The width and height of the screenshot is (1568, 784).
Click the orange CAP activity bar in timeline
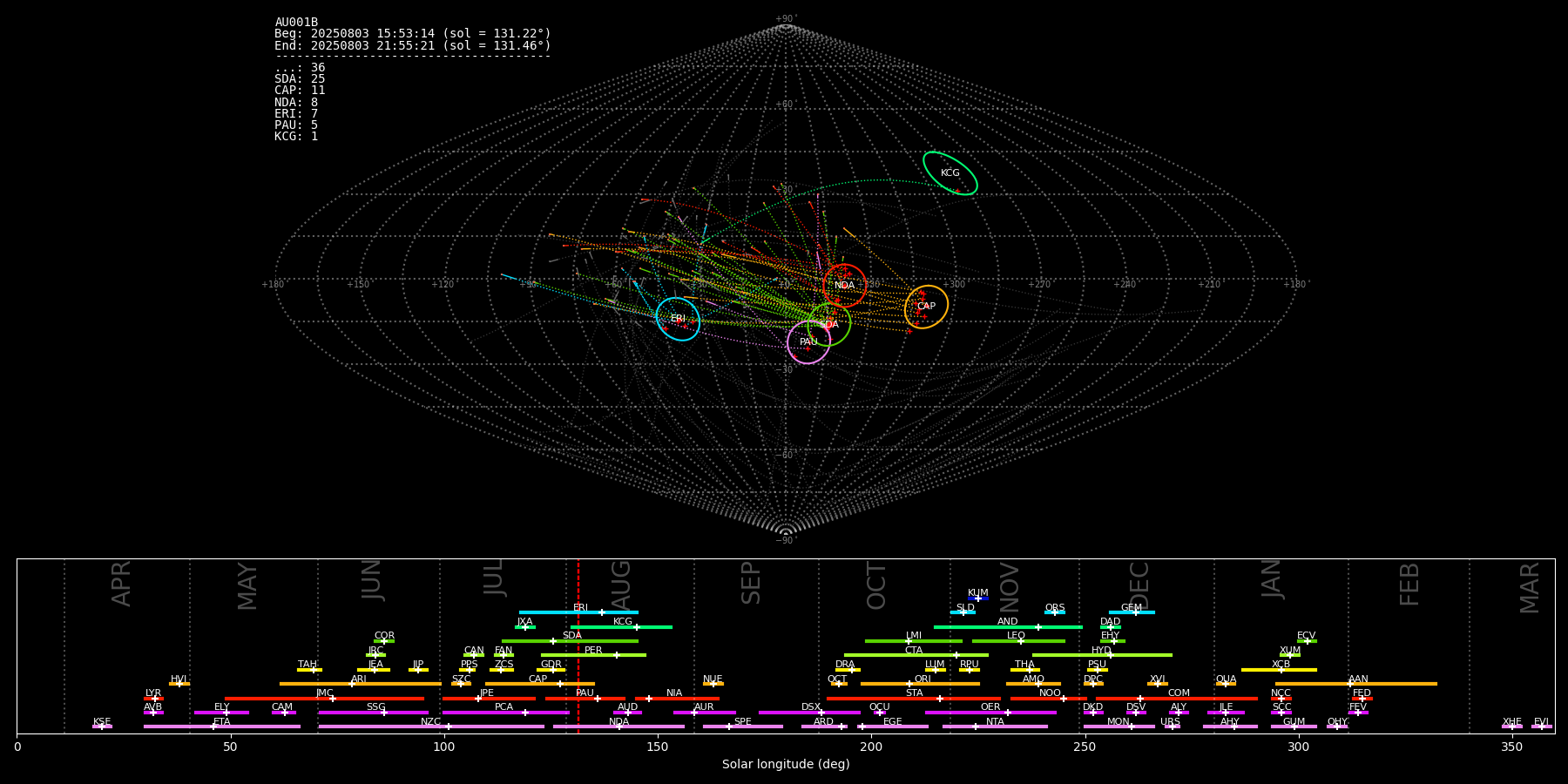[x=540, y=684]
